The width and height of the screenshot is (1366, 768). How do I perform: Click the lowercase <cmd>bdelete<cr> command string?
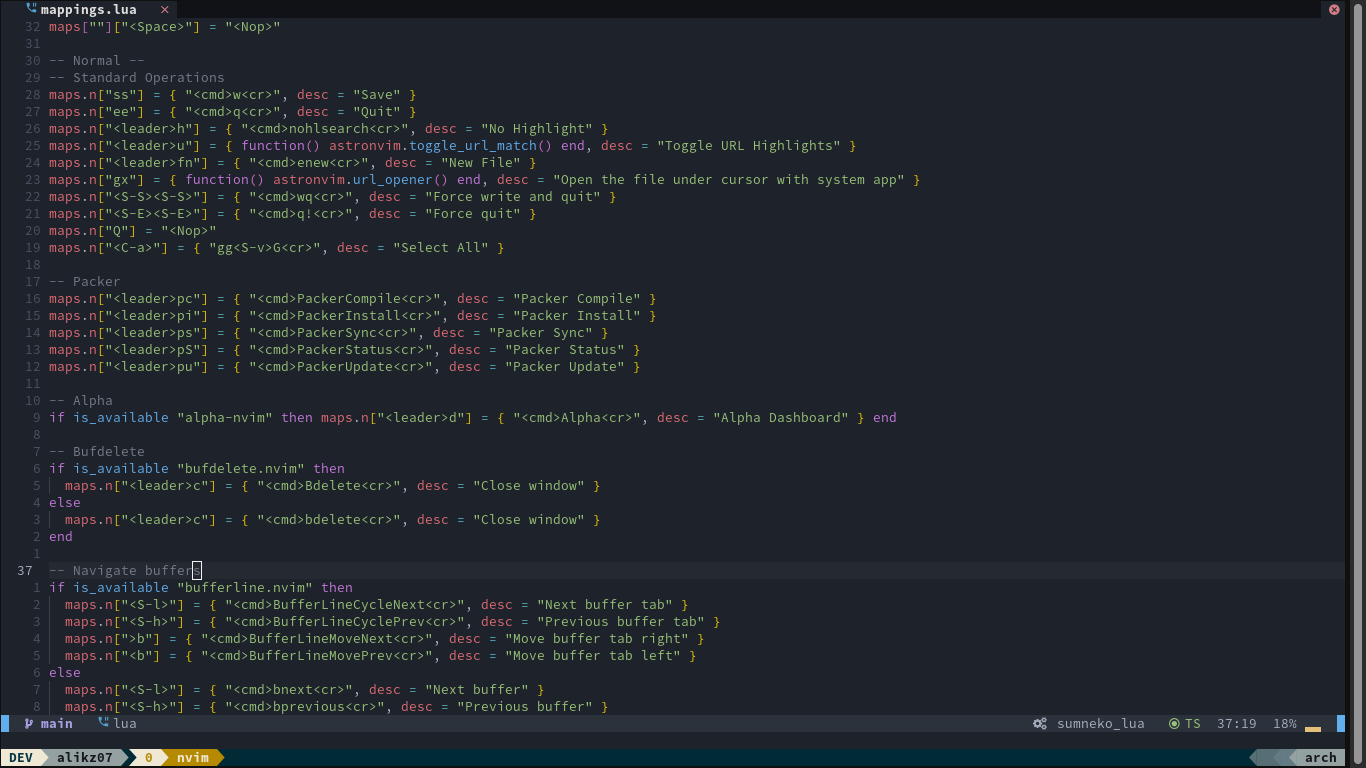click(329, 519)
